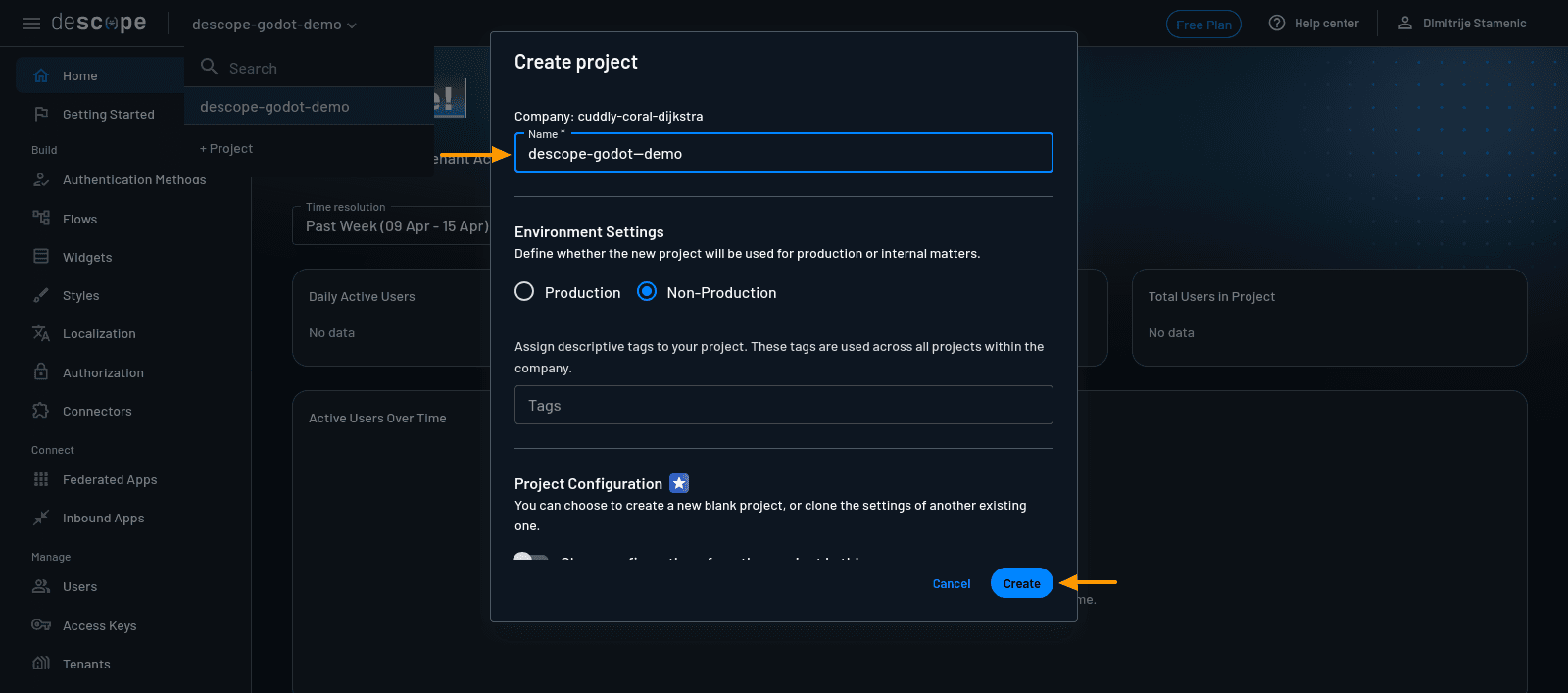Click the Project Configuration star badge
Image resolution: width=1568 pixels, height=693 pixels.
tap(679, 483)
